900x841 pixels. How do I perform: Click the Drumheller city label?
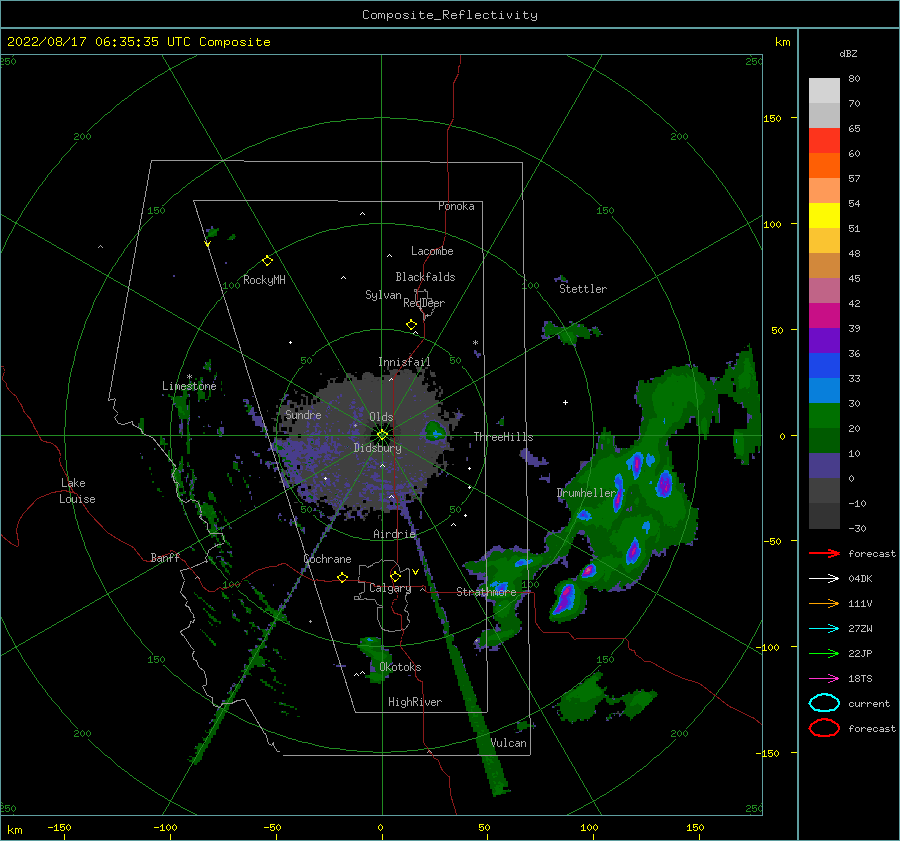tap(586, 493)
